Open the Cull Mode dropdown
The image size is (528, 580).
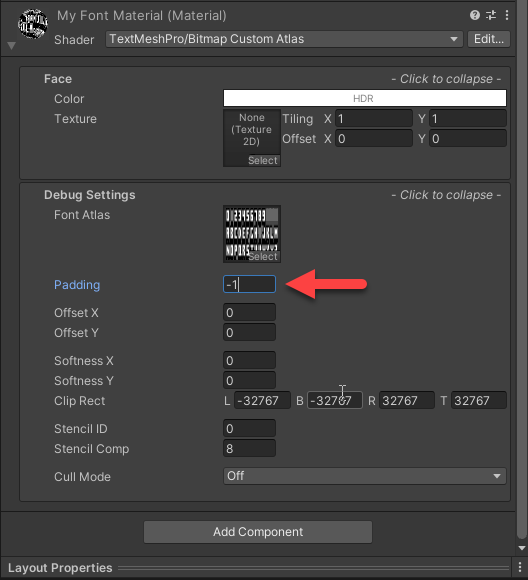(x=365, y=476)
